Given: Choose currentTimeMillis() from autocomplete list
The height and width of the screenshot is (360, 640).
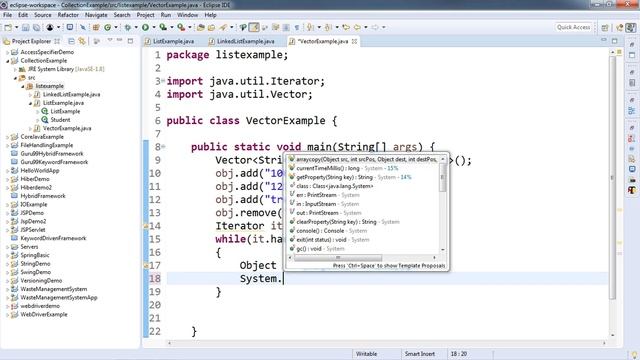Looking at the screenshot, I should [347, 168].
